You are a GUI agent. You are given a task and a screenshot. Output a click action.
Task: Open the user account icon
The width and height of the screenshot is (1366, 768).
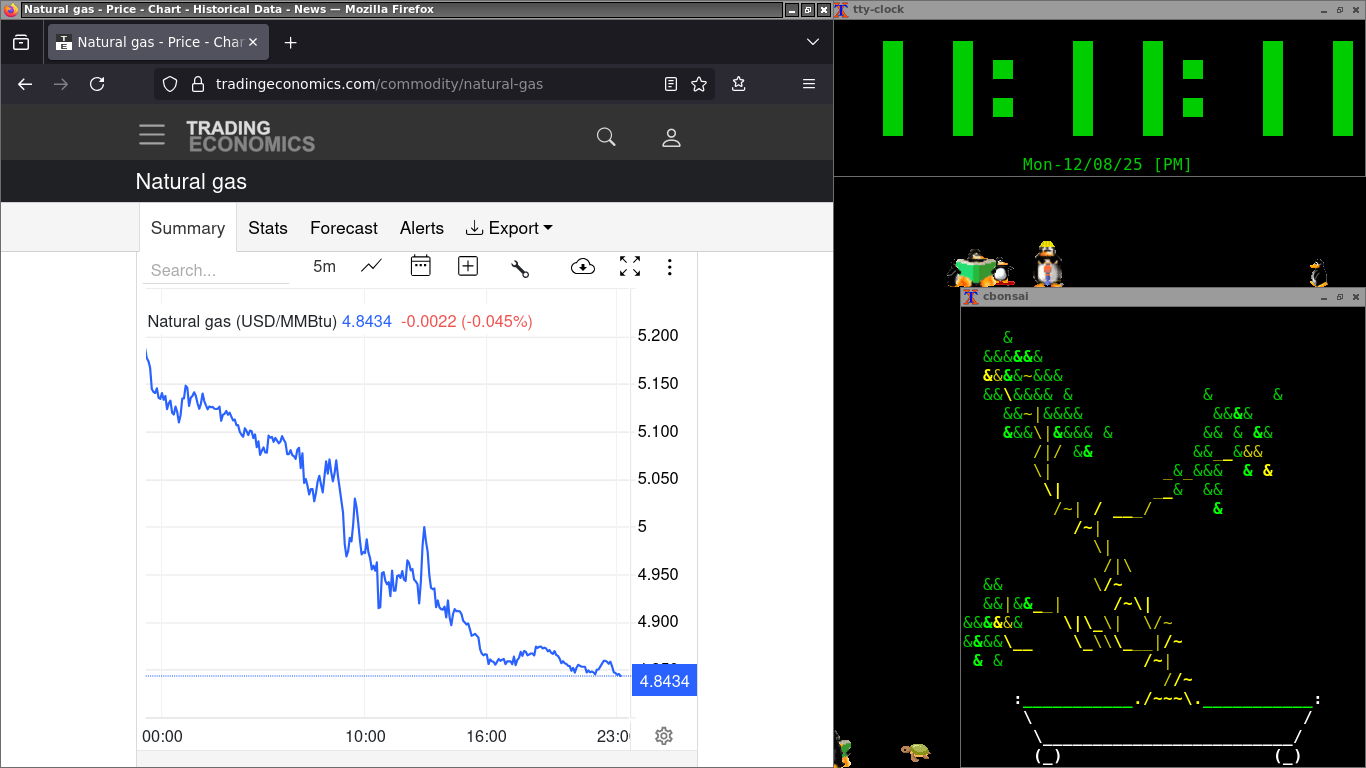(671, 138)
